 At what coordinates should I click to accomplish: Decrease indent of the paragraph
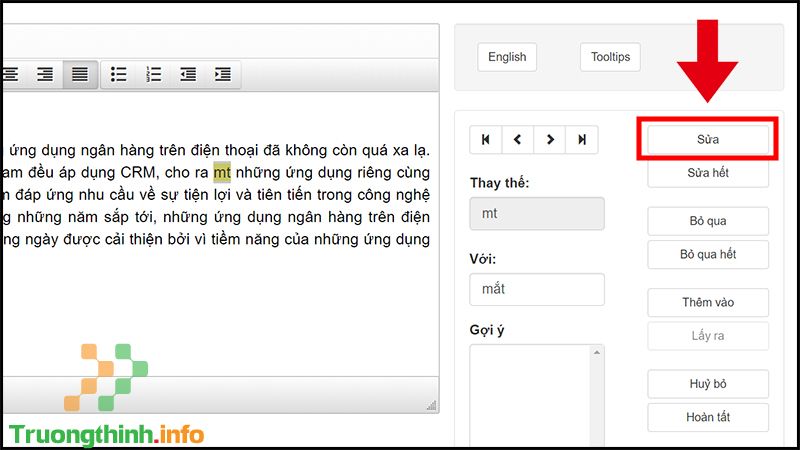[x=188, y=74]
